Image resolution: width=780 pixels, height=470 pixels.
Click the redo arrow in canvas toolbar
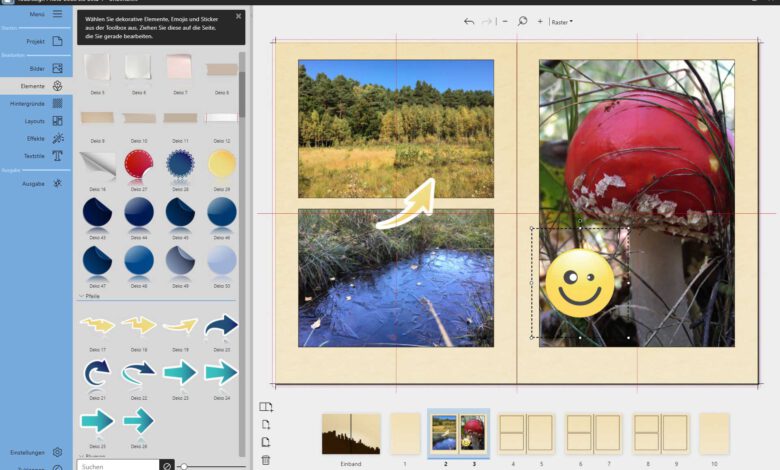click(x=487, y=21)
